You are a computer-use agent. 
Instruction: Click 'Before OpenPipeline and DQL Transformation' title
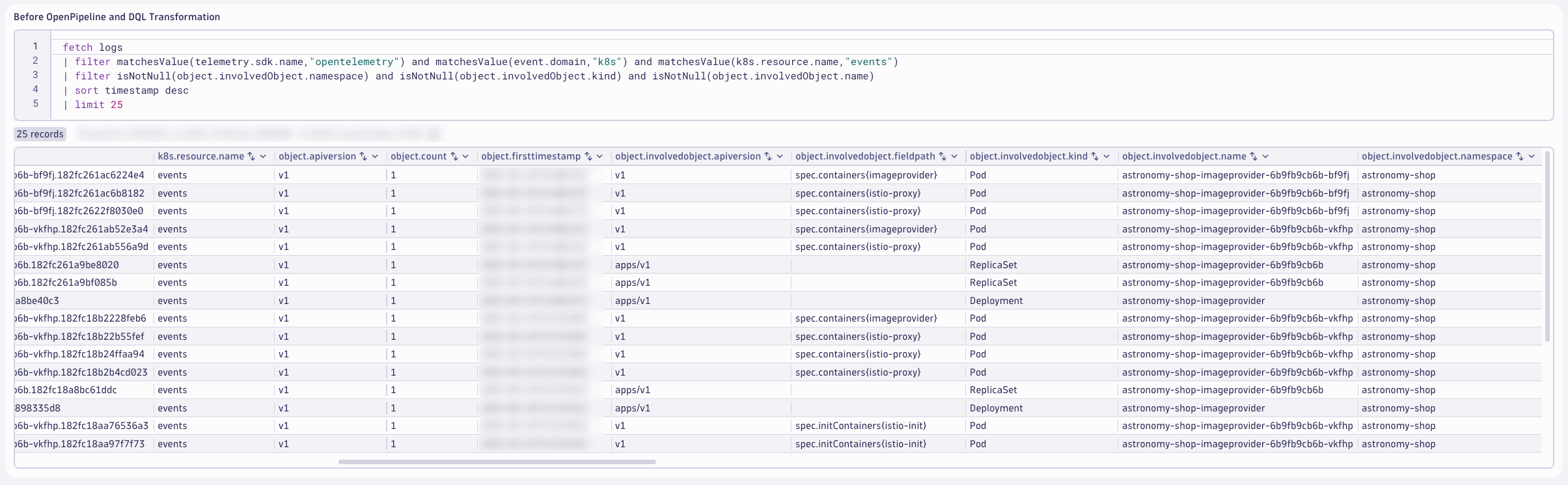(117, 17)
